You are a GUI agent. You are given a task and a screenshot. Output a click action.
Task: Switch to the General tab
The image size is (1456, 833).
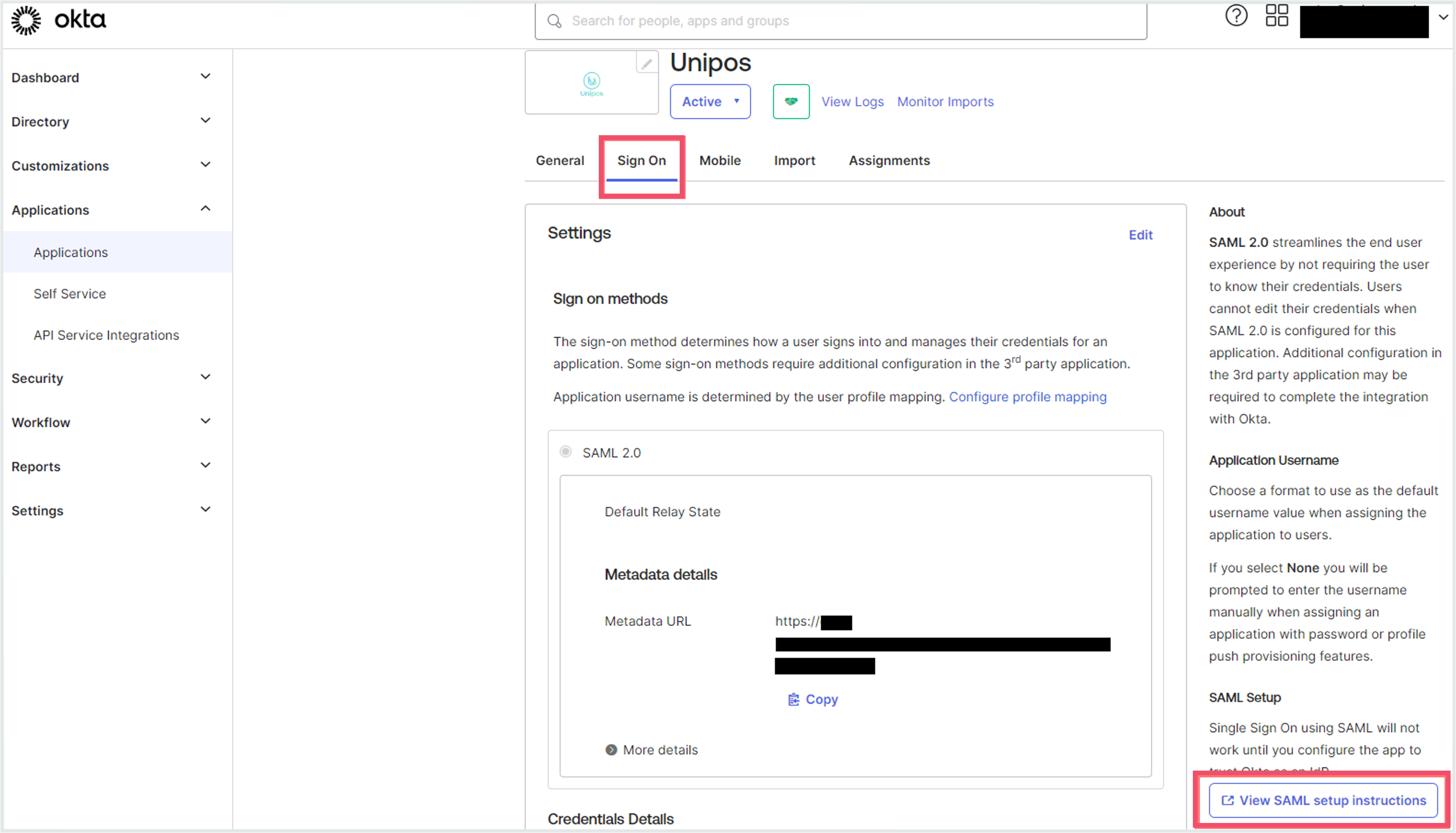(x=560, y=161)
